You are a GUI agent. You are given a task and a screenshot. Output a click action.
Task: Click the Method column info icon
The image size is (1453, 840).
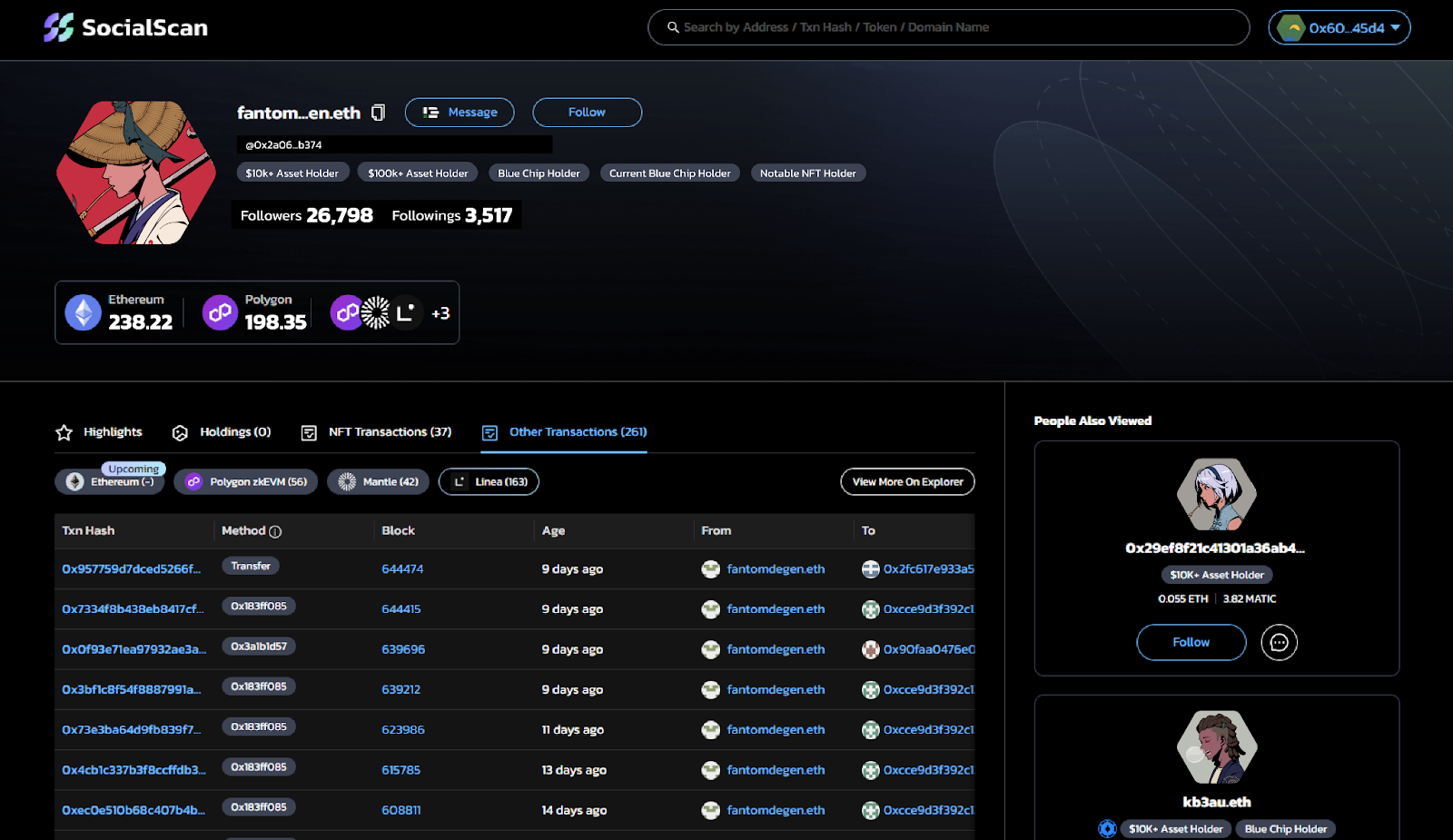(275, 531)
